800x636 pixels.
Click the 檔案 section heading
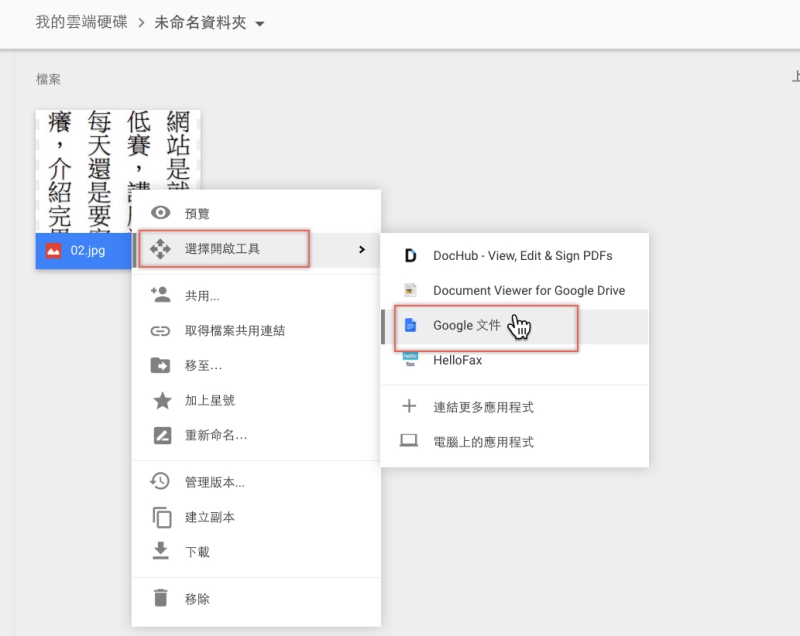[48, 79]
